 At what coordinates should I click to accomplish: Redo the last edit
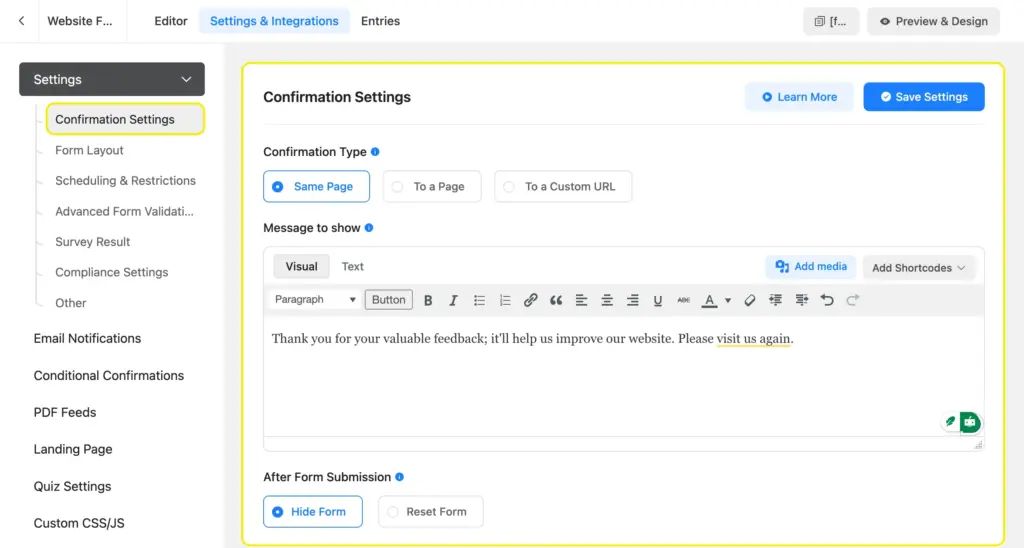(852, 300)
